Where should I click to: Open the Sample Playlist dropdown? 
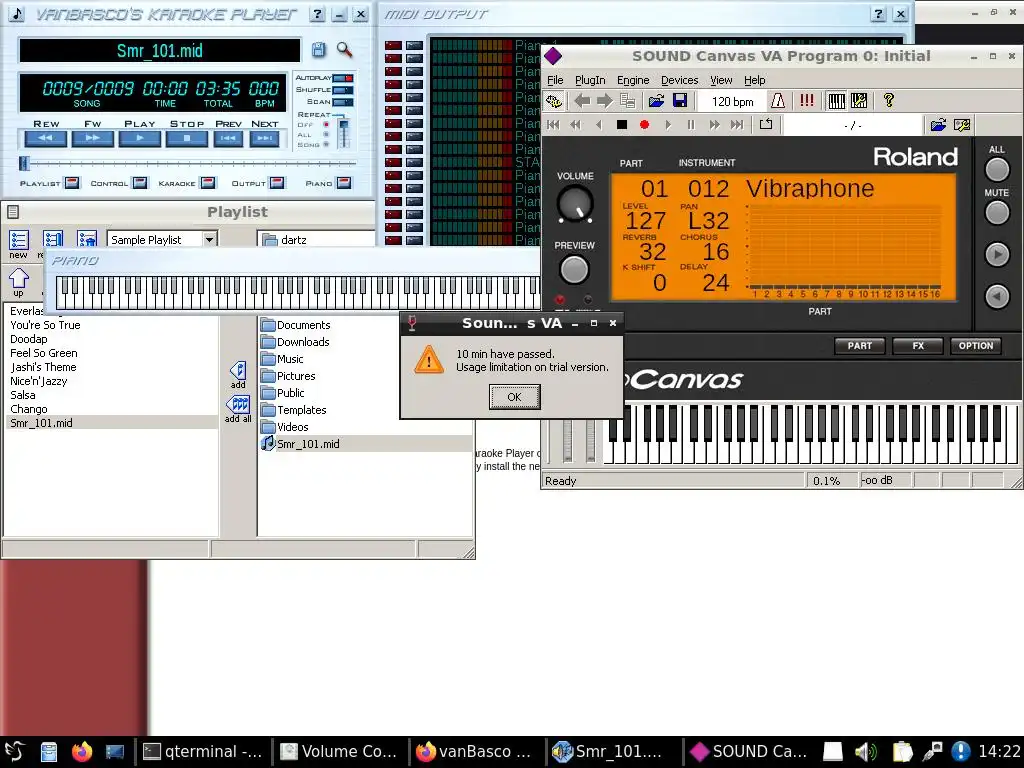click(209, 240)
